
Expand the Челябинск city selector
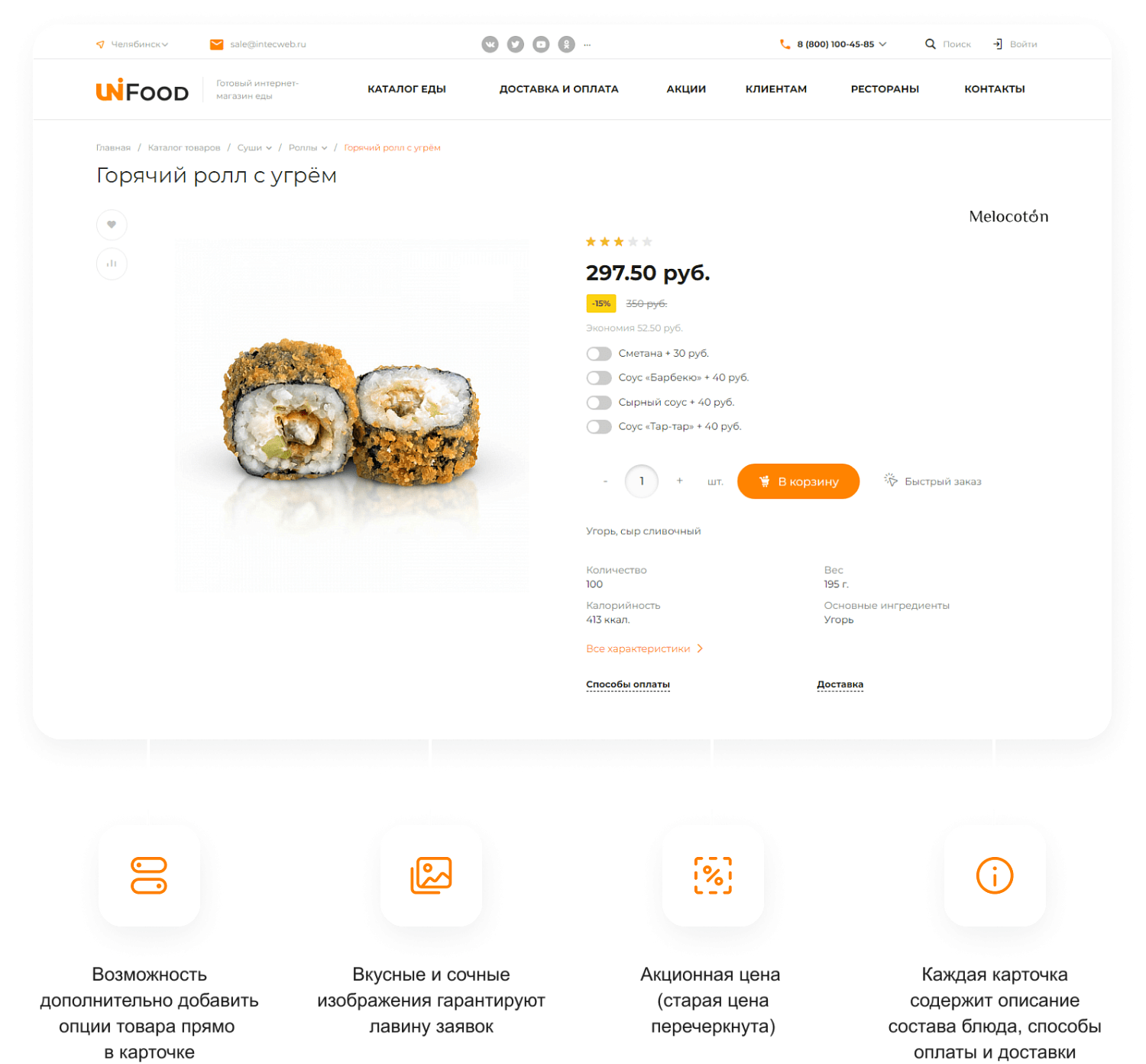[132, 44]
